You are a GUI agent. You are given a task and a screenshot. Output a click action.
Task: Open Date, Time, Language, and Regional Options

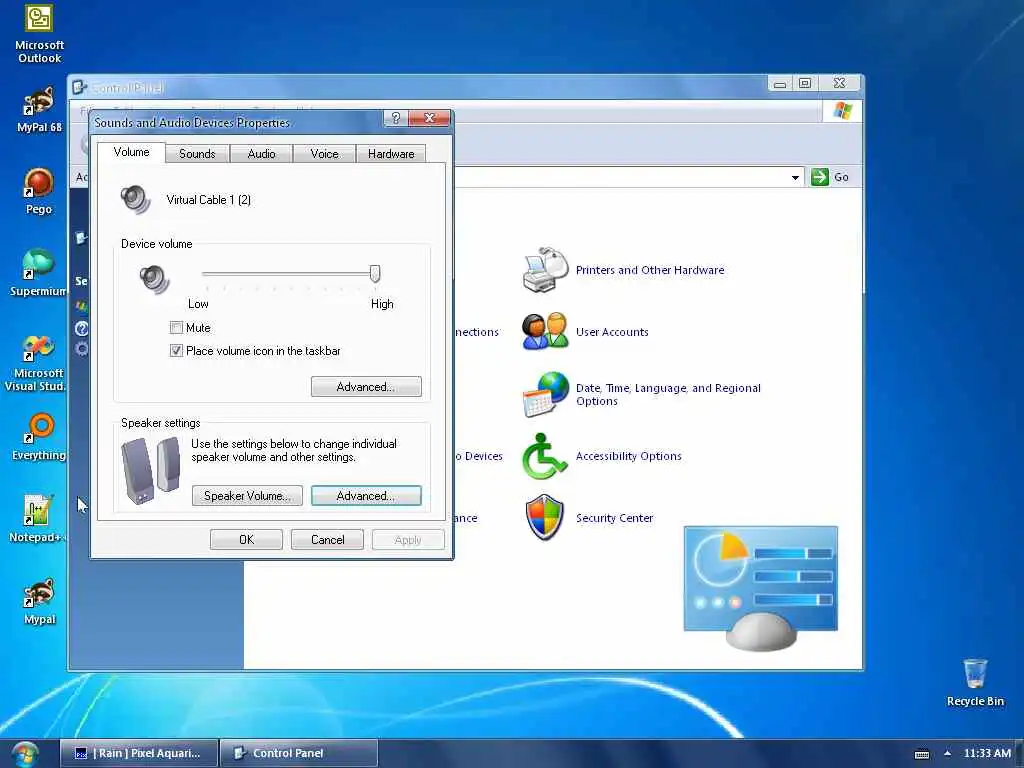(x=668, y=394)
